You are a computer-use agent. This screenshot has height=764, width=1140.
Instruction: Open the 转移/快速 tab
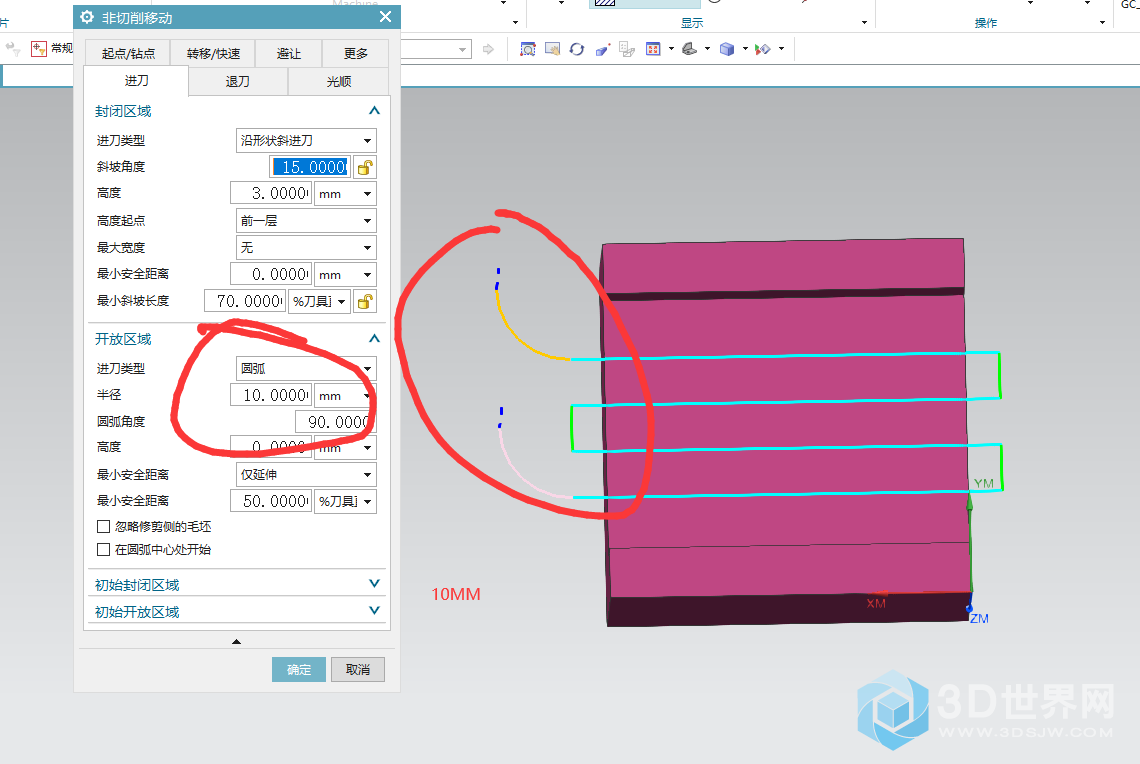coord(213,54)
